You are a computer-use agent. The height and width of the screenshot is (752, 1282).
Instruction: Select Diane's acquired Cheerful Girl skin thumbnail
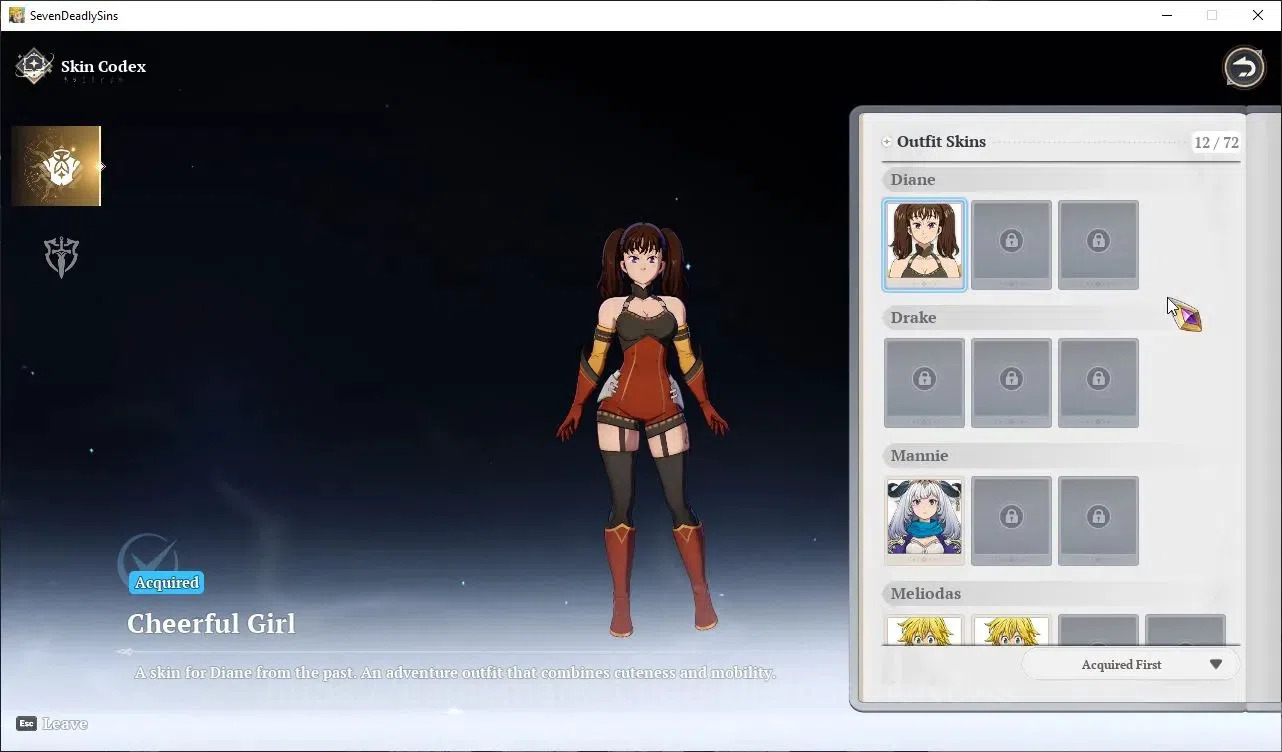coord(924,245)
